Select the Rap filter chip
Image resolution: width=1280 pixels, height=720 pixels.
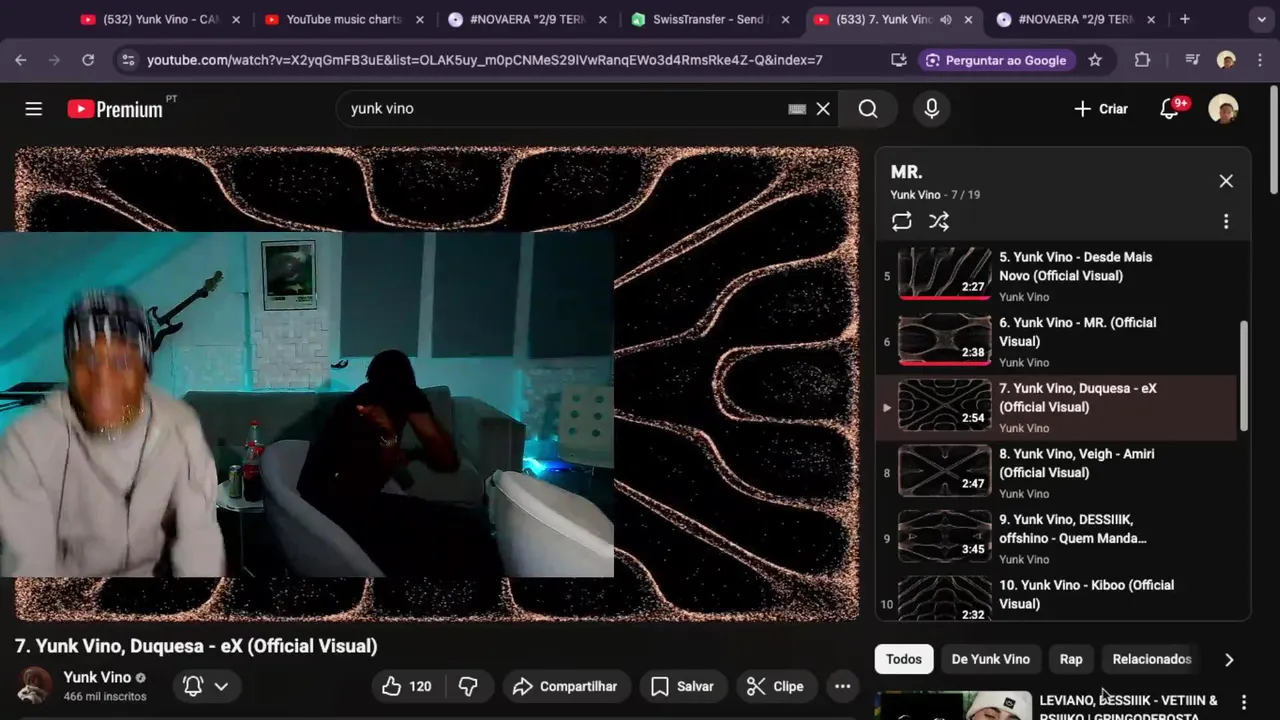1071,659
